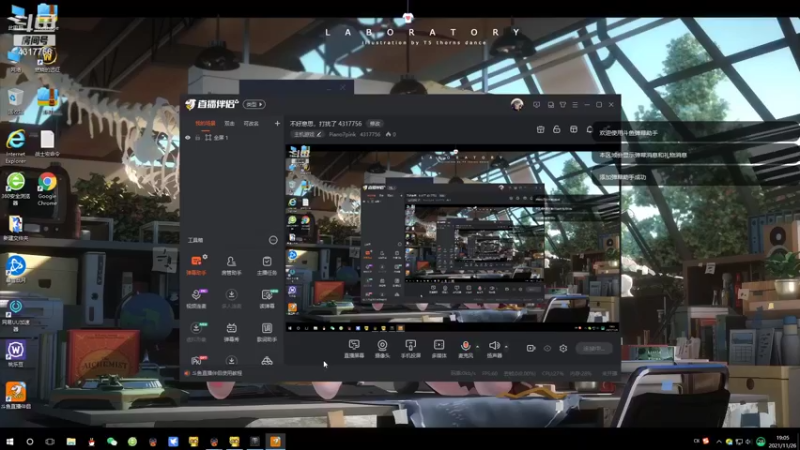Mute the 扬声器 speaker
This screenshot has width=800, height=450.
point(494,349)
